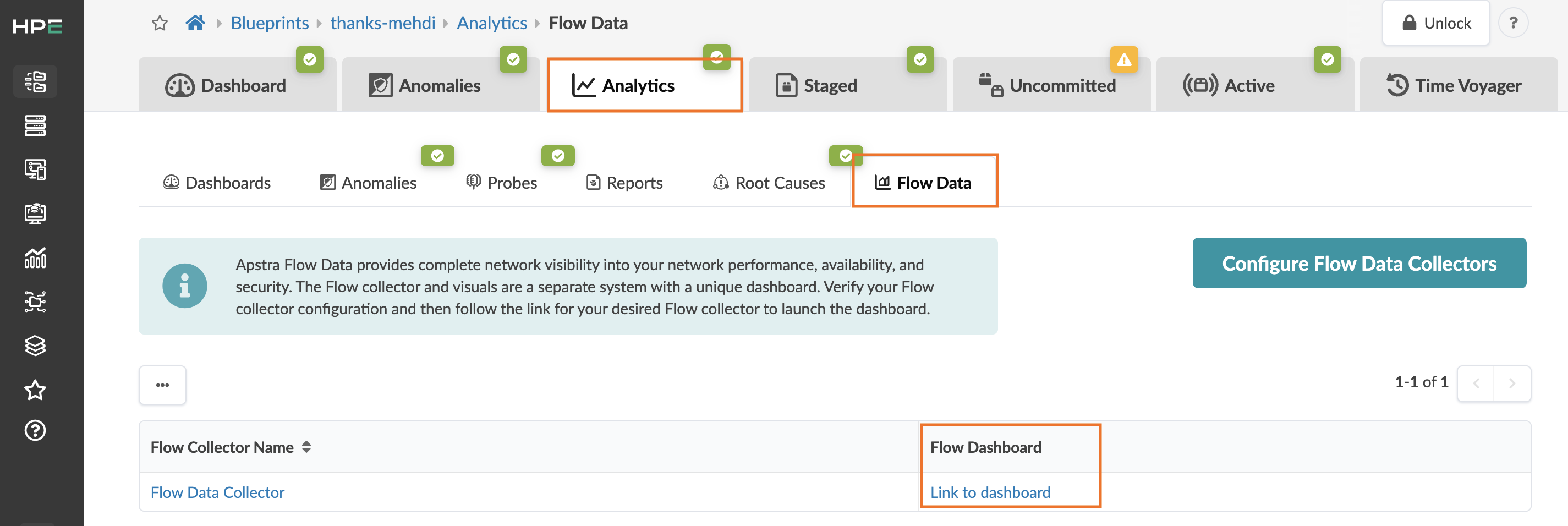
Task: Click Configure Flow Data Collectors button
Action: [x=1359, y=263]
